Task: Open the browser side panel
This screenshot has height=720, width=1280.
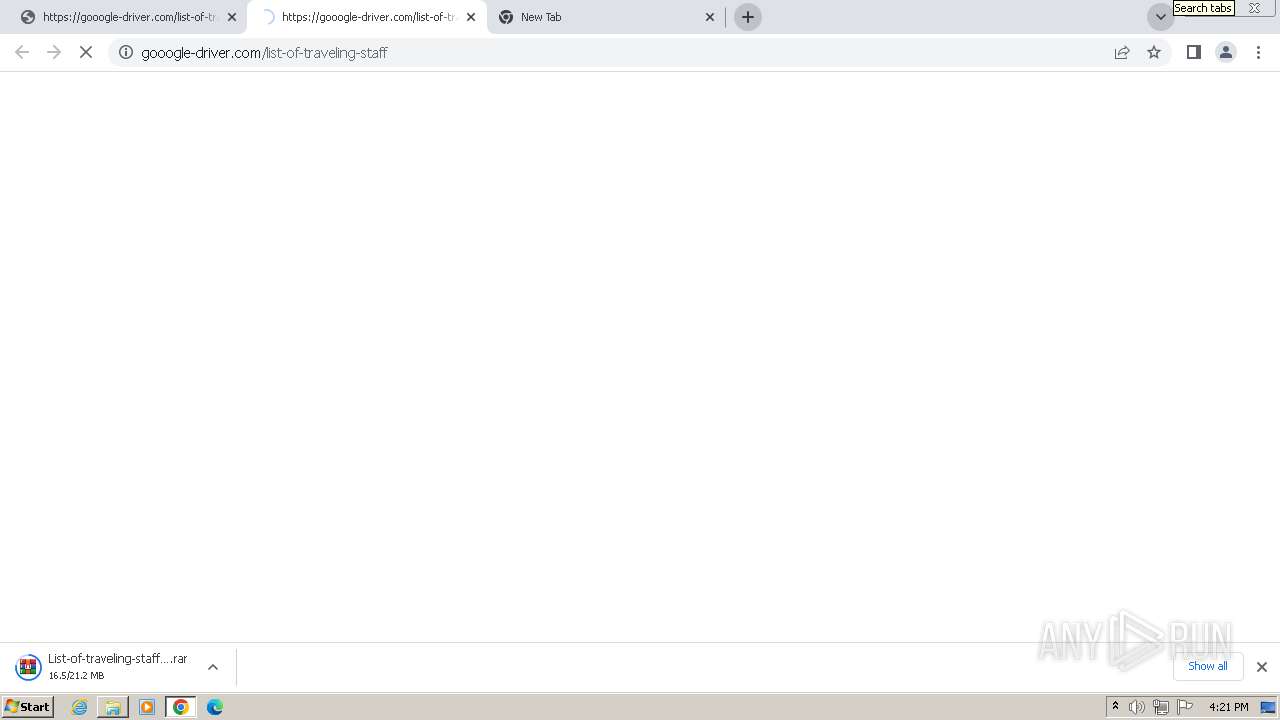Action: click(1194, 52)
